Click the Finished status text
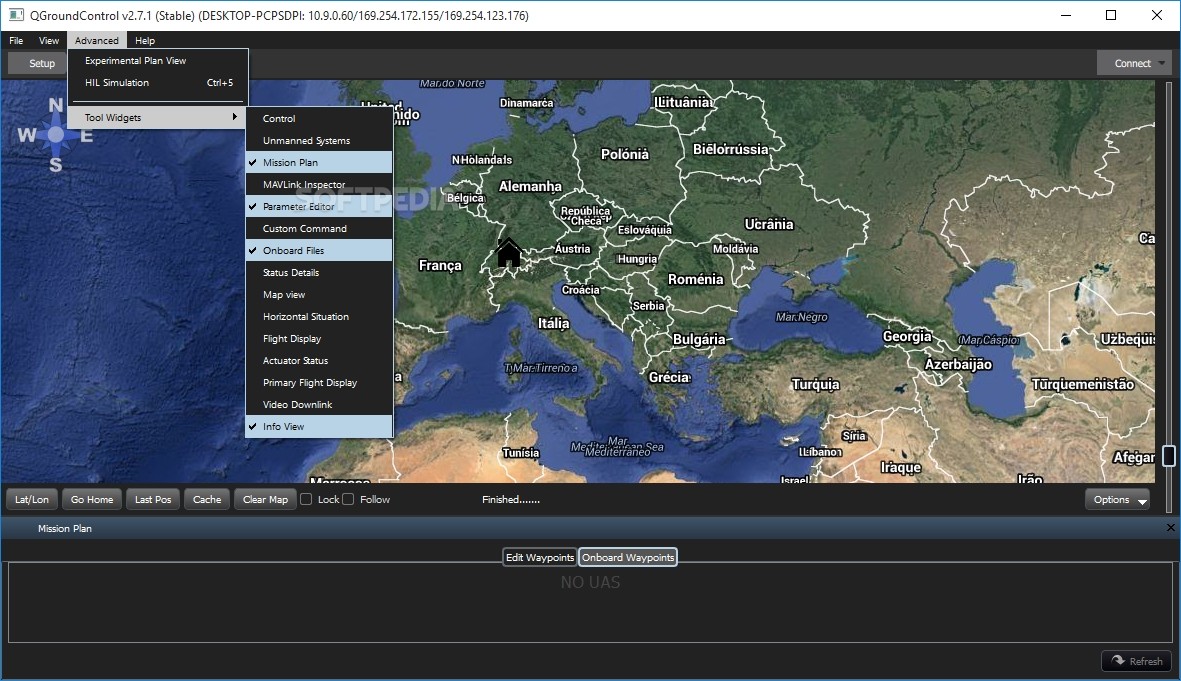The image size is (1181, 681). coord(511,499)
